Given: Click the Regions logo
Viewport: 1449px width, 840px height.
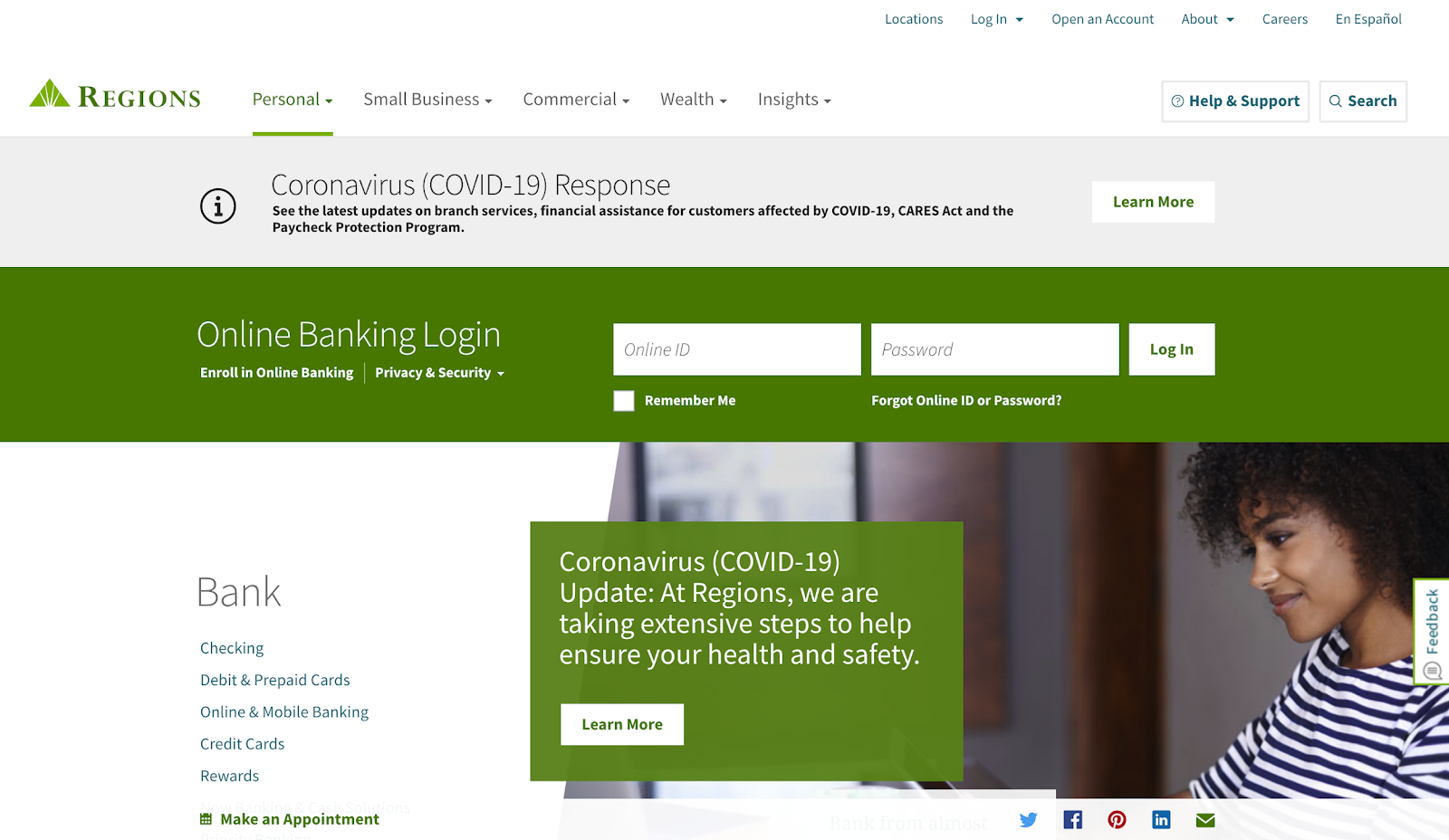Looking at the screenshot, I should 115,94.
